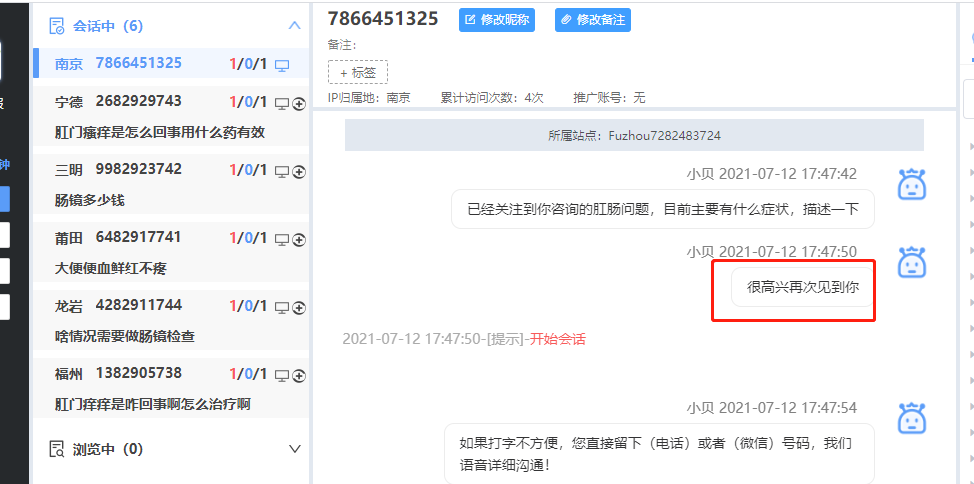The image size is (974, 484).
Task: Click the 会话中 section header icon
Action: pos(57,26)
